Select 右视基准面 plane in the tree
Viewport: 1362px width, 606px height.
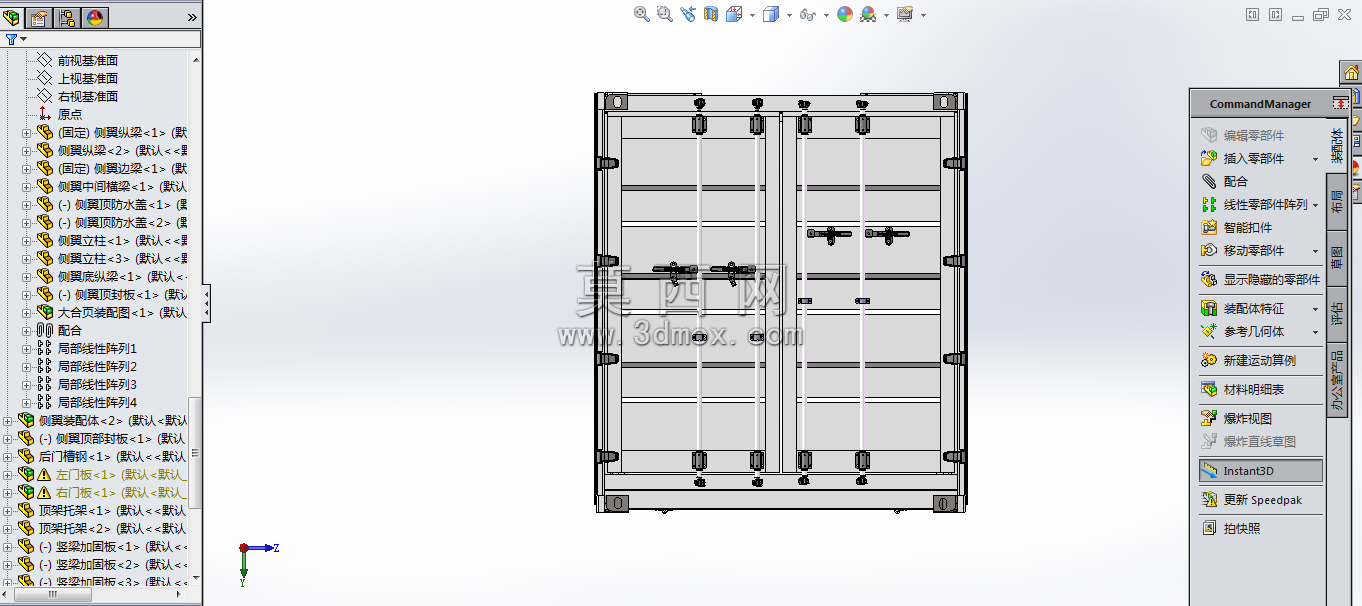click(x=87, y=96)
